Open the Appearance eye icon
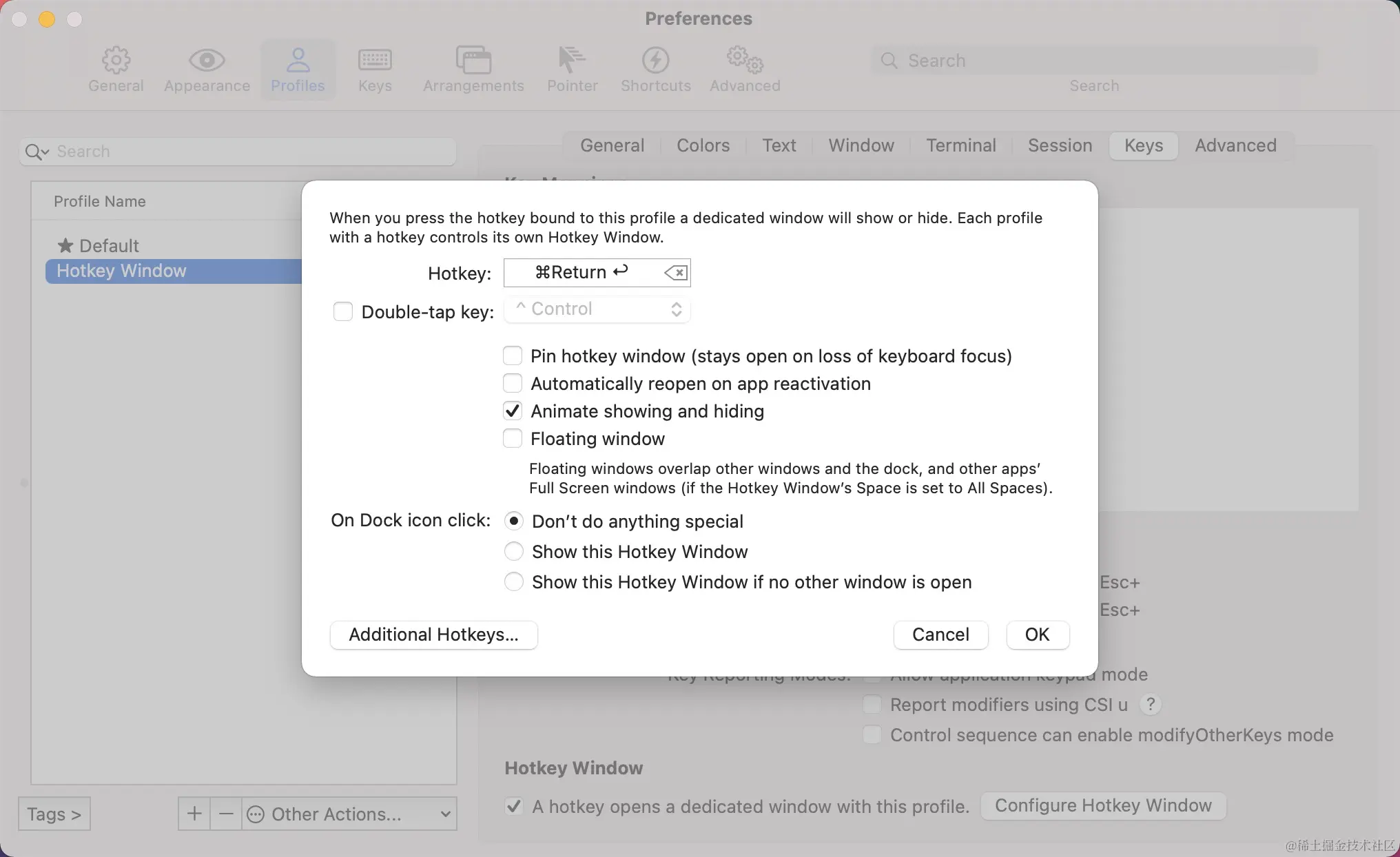This screenshot has width=1400, height=857. [x=207, y=61]
